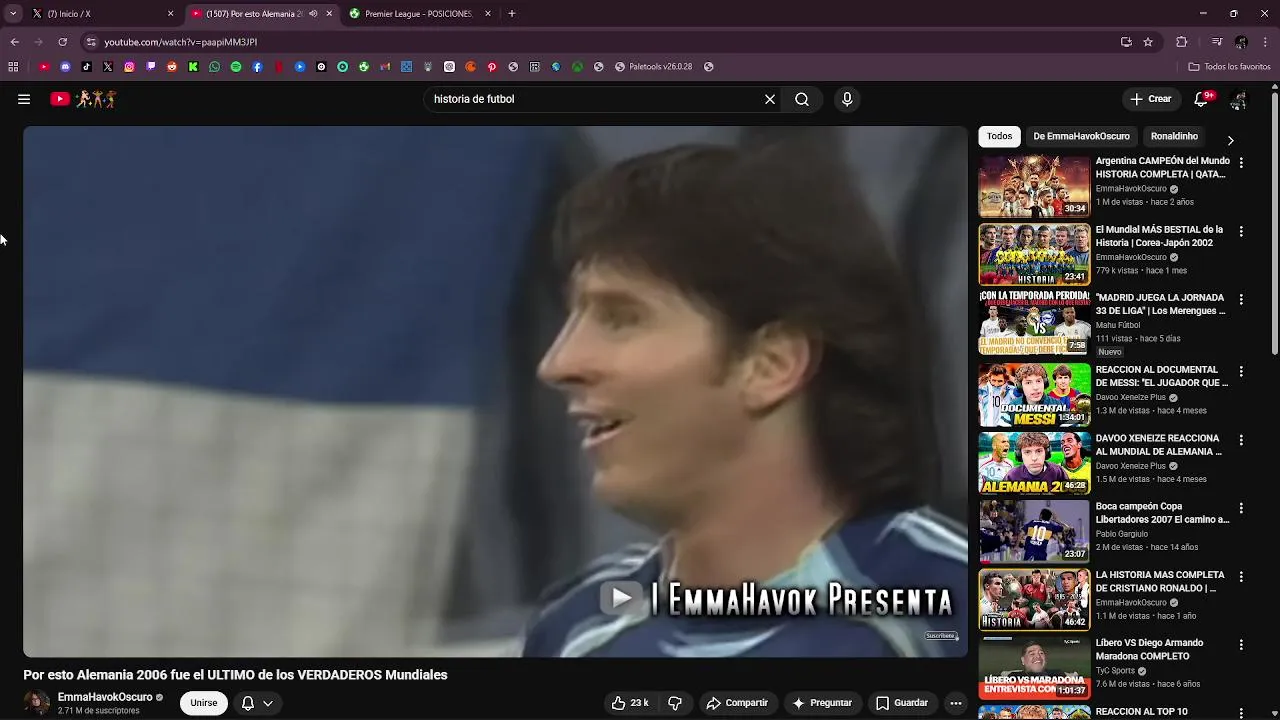
Task: Open the apps grid bookmark icon
Action: point(13,67)
